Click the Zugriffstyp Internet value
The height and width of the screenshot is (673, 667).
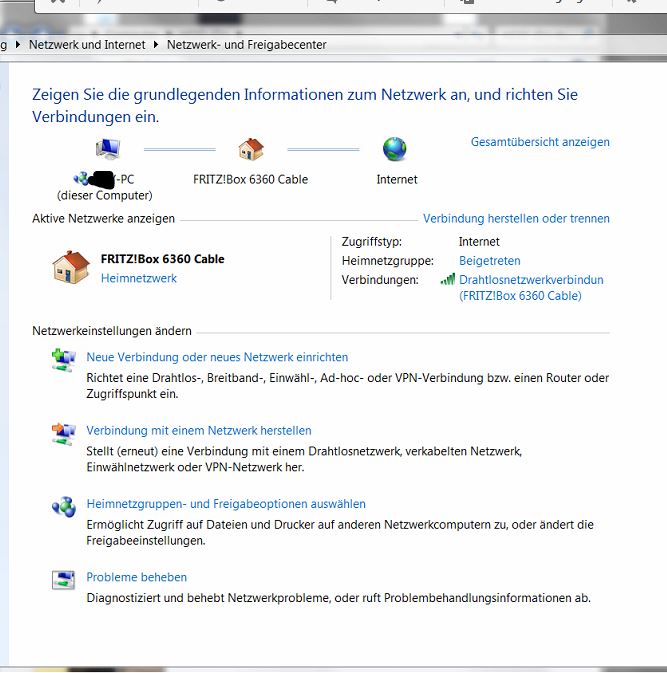(x=479, y=242)
